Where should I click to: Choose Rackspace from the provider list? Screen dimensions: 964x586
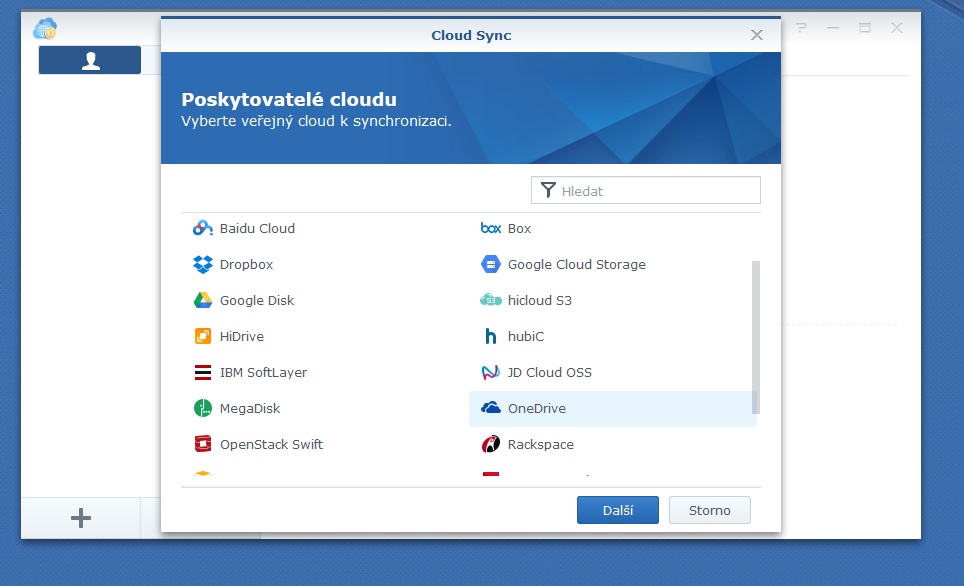[x=540, y=444]
